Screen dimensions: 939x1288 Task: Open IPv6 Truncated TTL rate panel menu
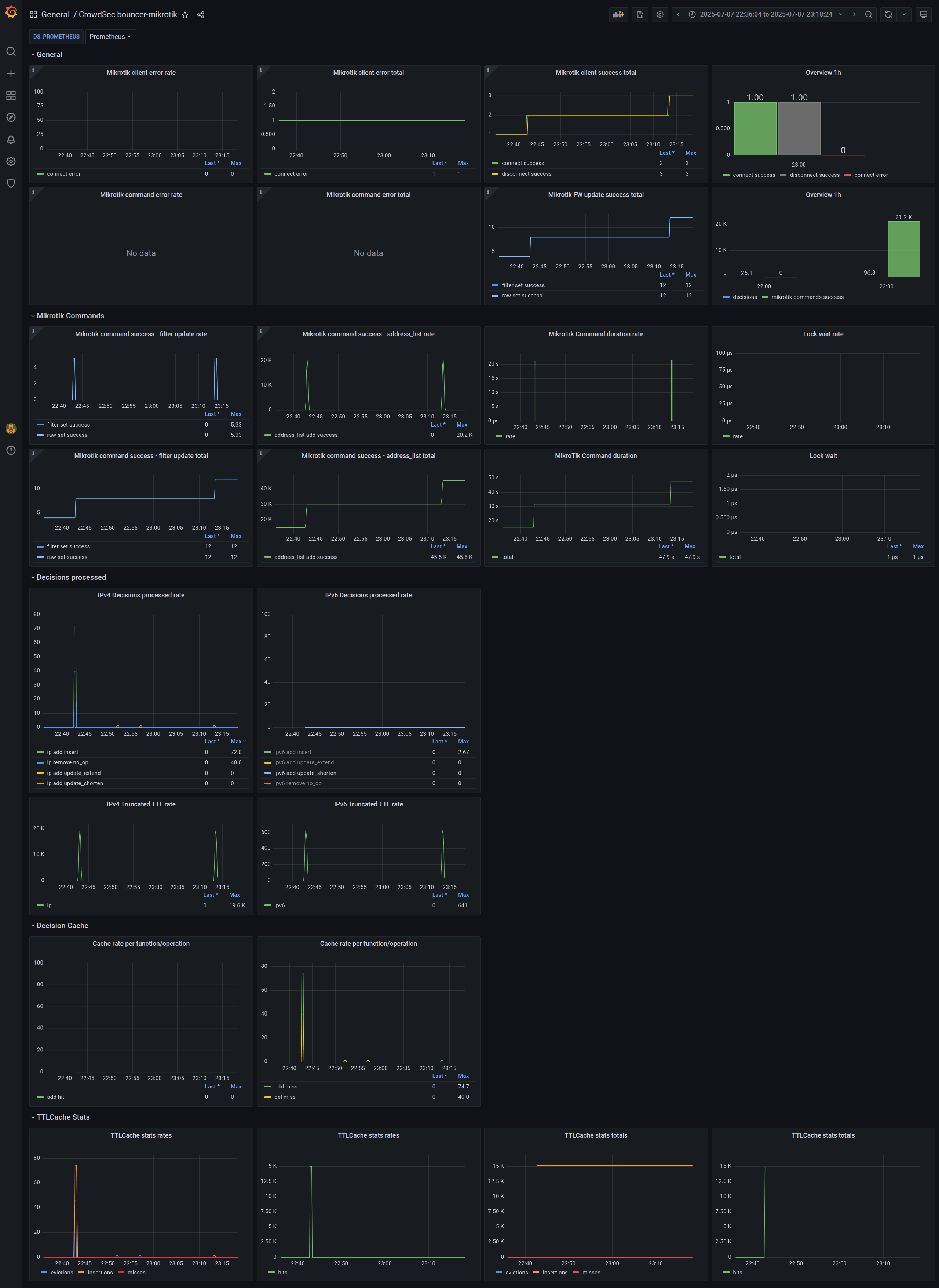pos(368,805)
